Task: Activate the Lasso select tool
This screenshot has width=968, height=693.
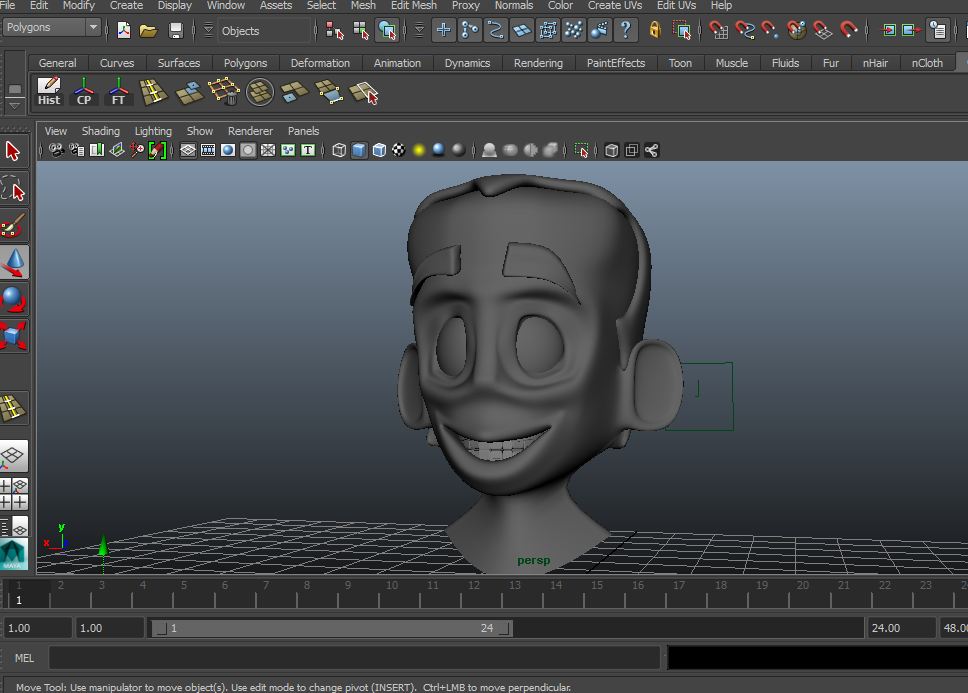Action: tap(13, 188)
